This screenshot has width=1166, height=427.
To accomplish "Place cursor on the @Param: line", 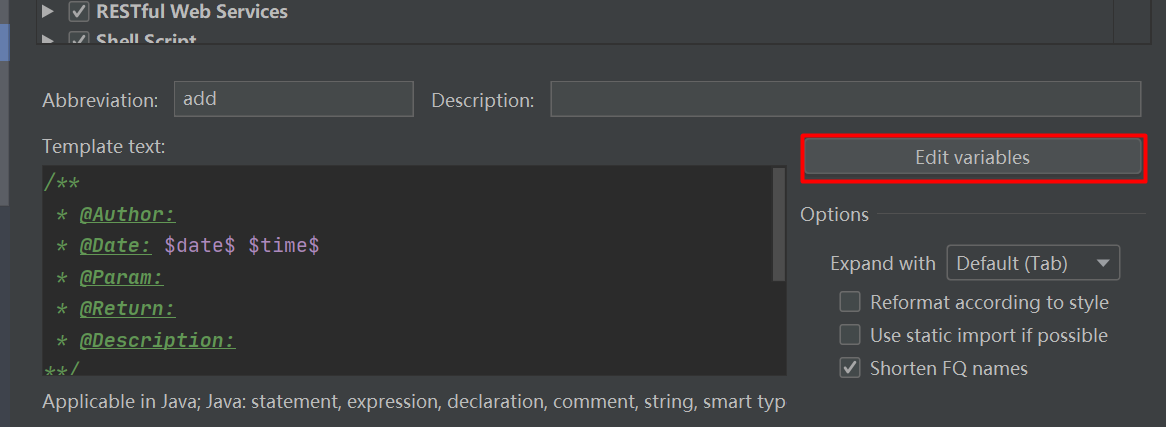I will point(121,278).
